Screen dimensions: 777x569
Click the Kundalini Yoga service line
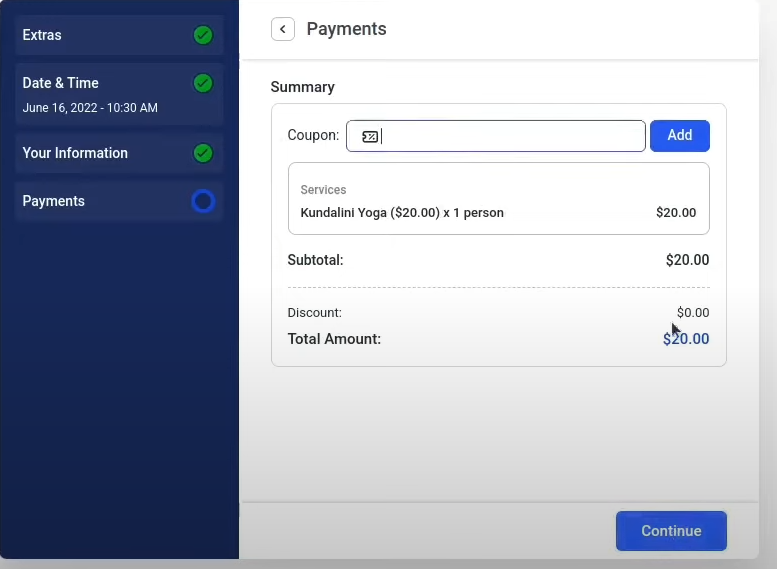coord(402,213)
